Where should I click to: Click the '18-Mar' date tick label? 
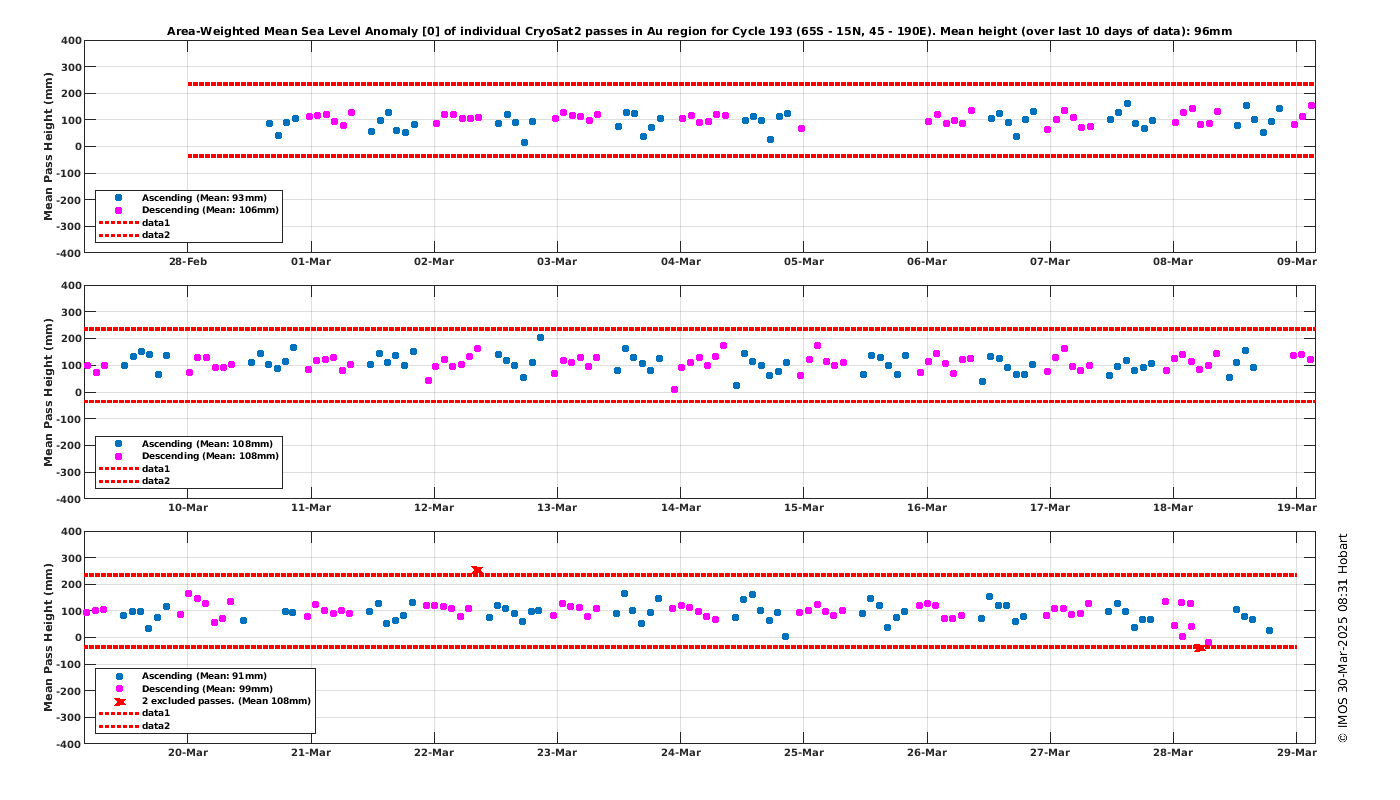point(1173,507)
